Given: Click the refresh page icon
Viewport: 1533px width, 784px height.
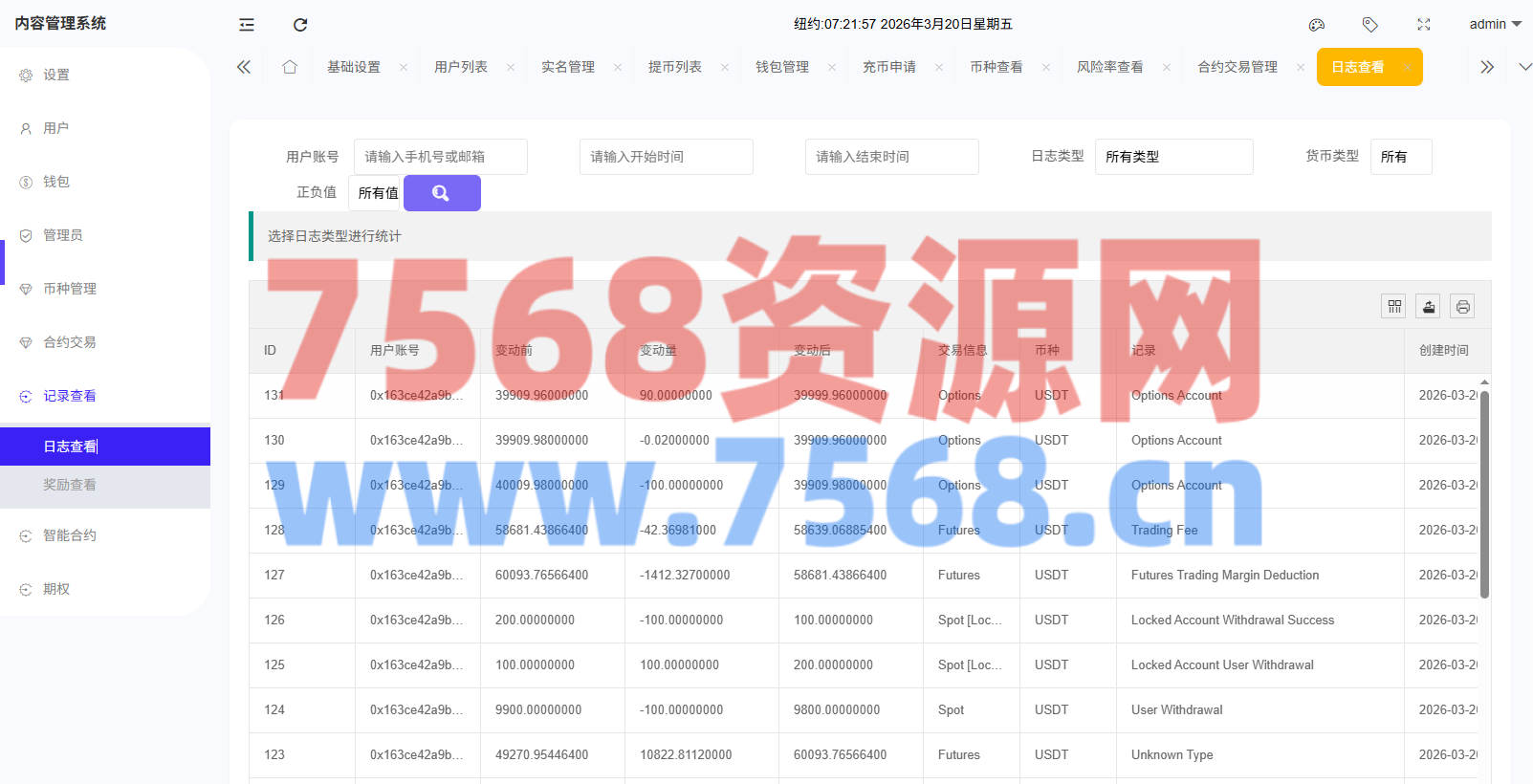Looking at the screenshot, I should point(300,25).
